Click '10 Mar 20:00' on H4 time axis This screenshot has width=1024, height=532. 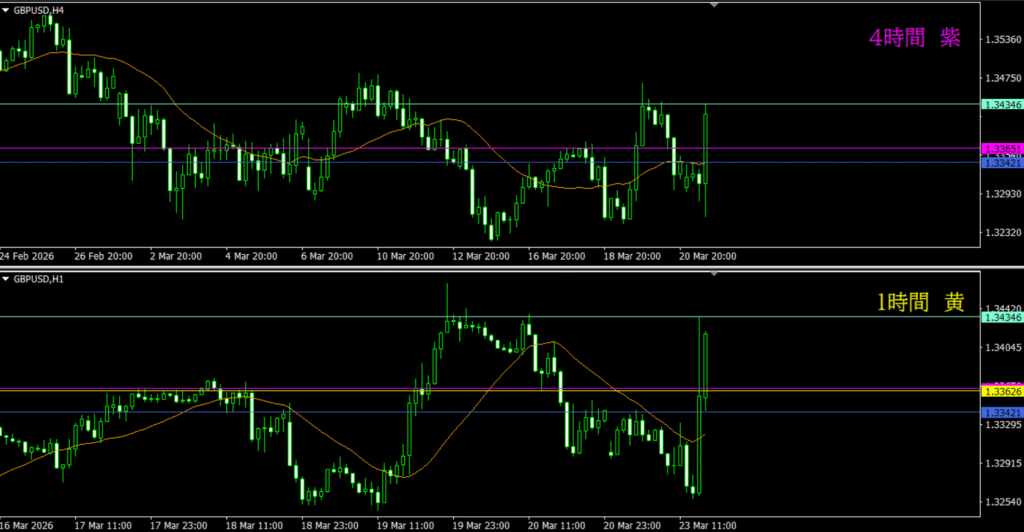coord(405,256)
